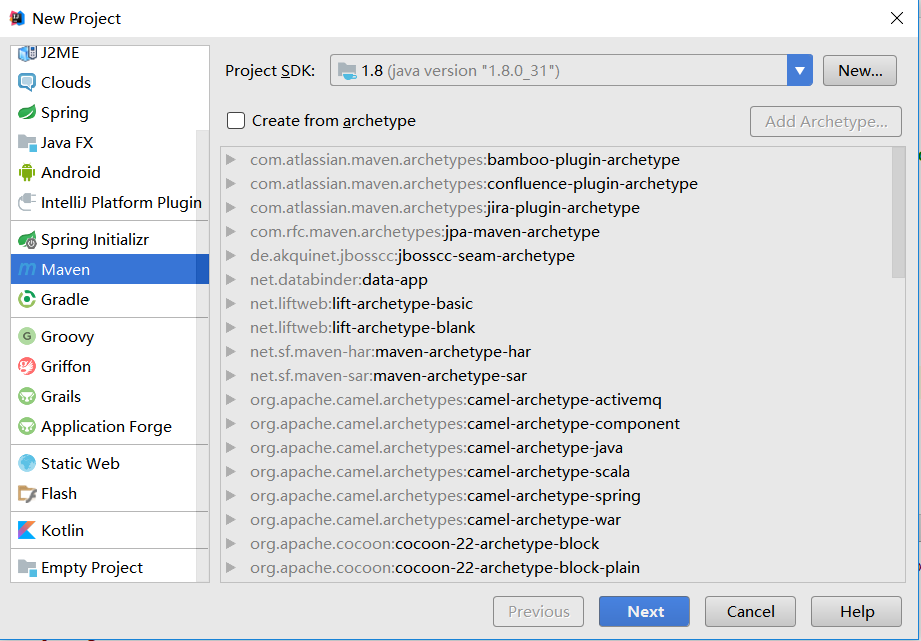Choose Empty Project entry

click(x=109, y=568)
